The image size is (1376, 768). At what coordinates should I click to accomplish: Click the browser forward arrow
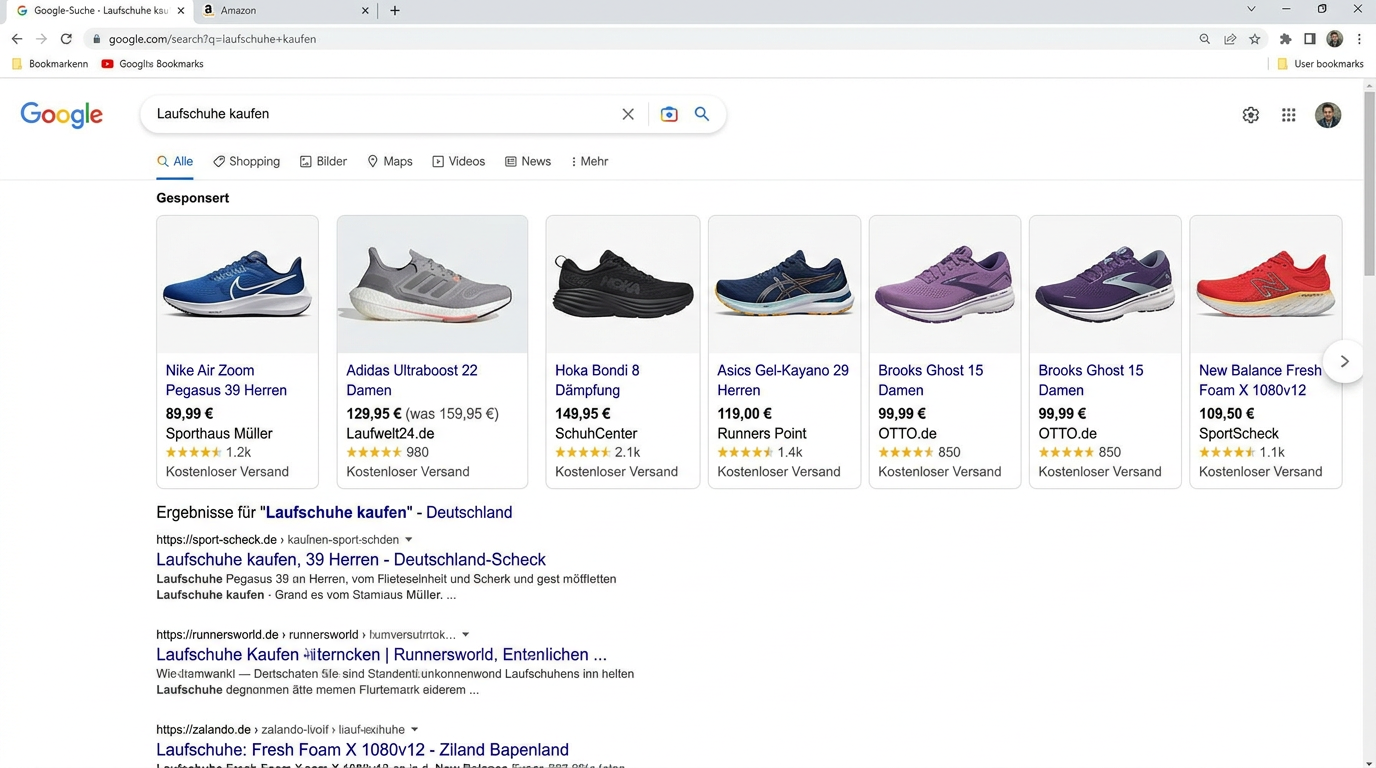coord(41,39)
